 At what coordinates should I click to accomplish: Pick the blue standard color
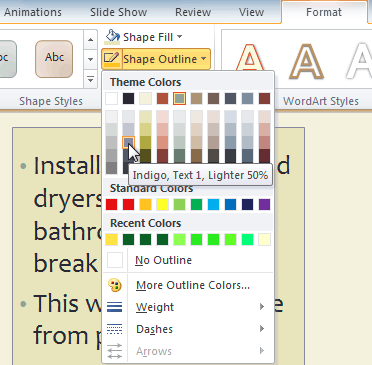click(231, 205)
